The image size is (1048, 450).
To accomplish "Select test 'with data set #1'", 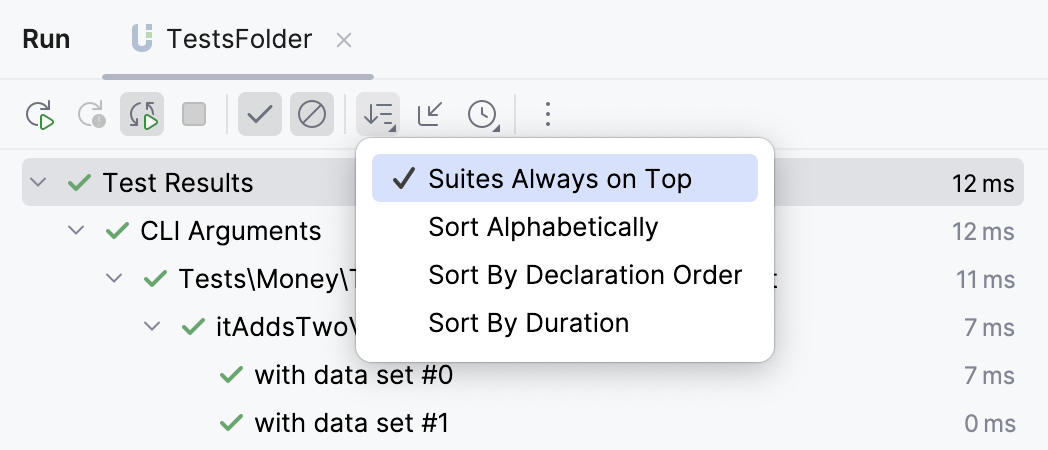I will [351, 423].
